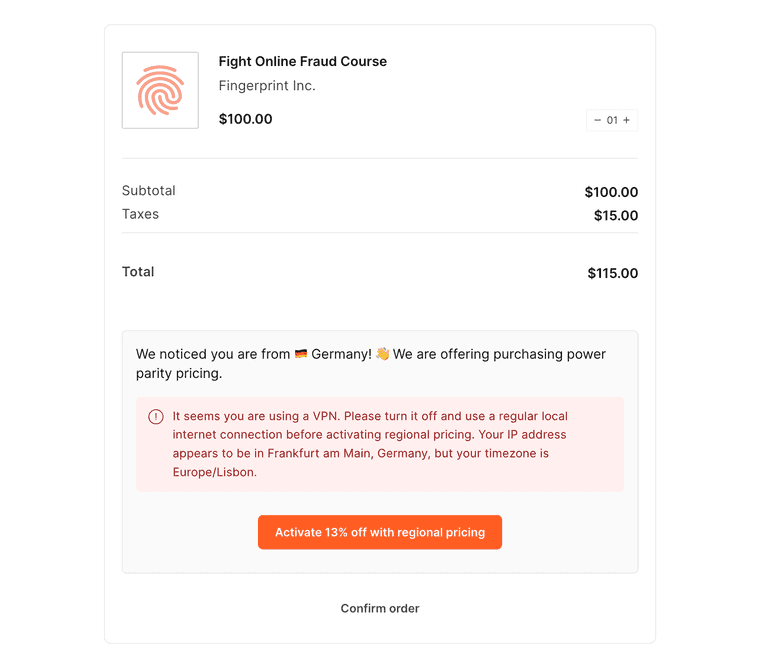Screen dimensions: 766x663
Task: Click the $15.00 taxes amount
Action: tap(616, 216)
